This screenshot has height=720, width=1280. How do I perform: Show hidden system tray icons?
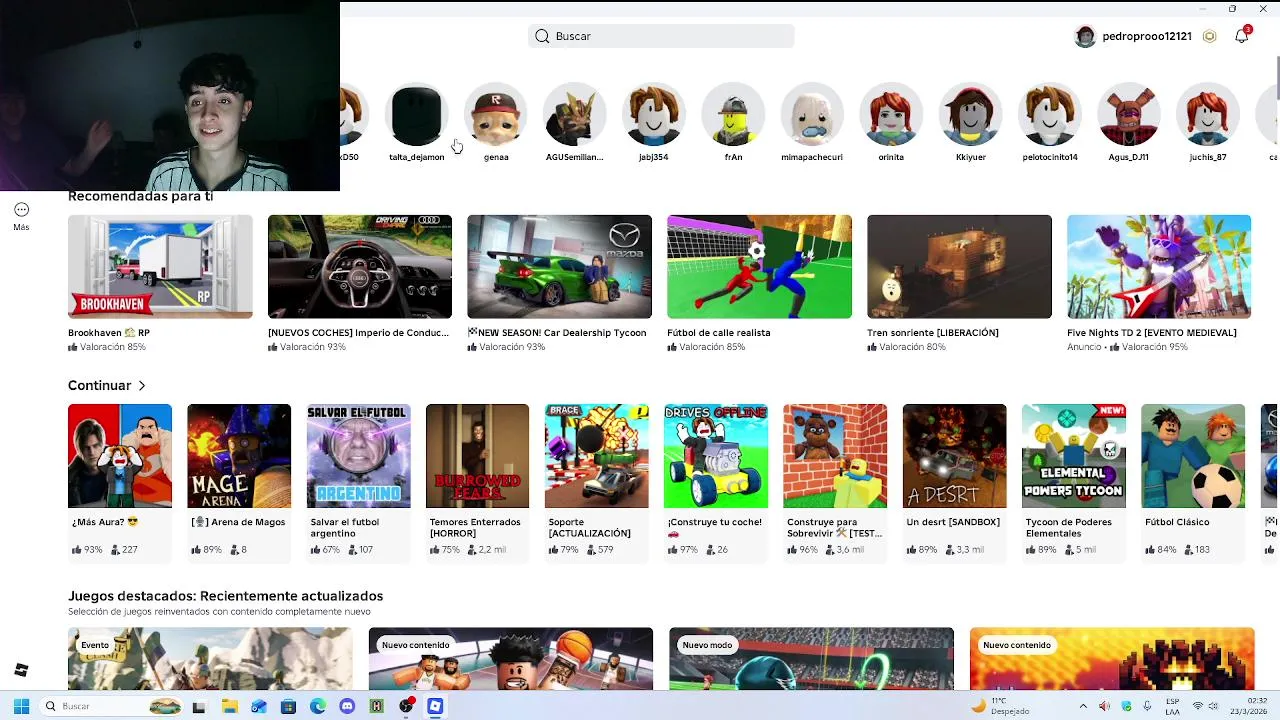click(x=1083, y=706)
